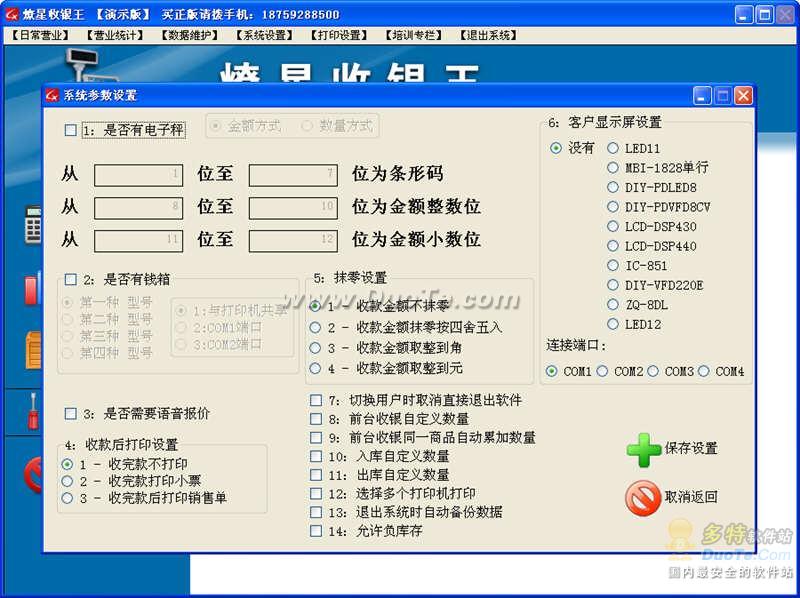Image resolution: width=800 pixels, height=598 pixels.
Task: Click the red cancel and return icon
Action: 643,497
